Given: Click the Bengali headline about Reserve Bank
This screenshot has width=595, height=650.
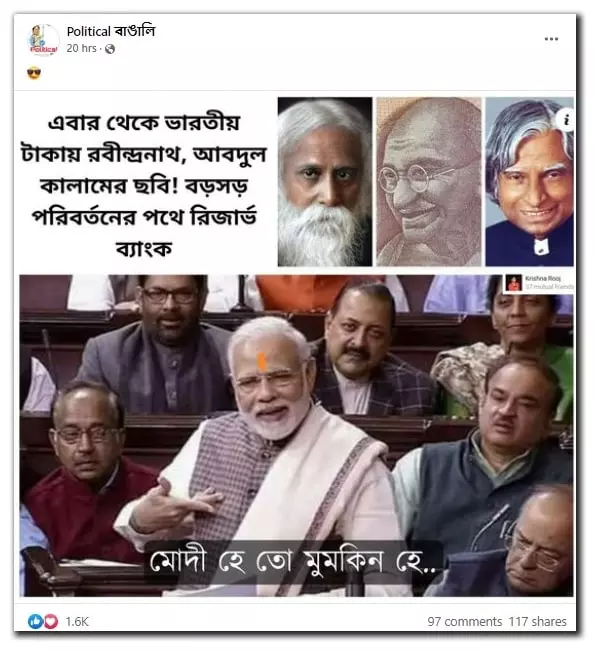Looking at the screenshot, I should coord(143,185).
